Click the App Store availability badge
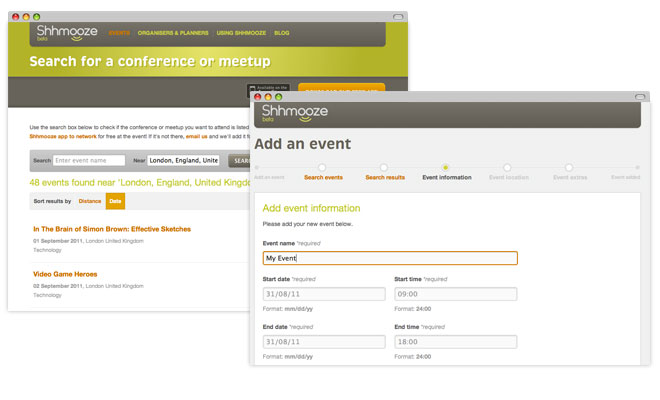The width and height of the screenshot is (660, 400). 268,88
